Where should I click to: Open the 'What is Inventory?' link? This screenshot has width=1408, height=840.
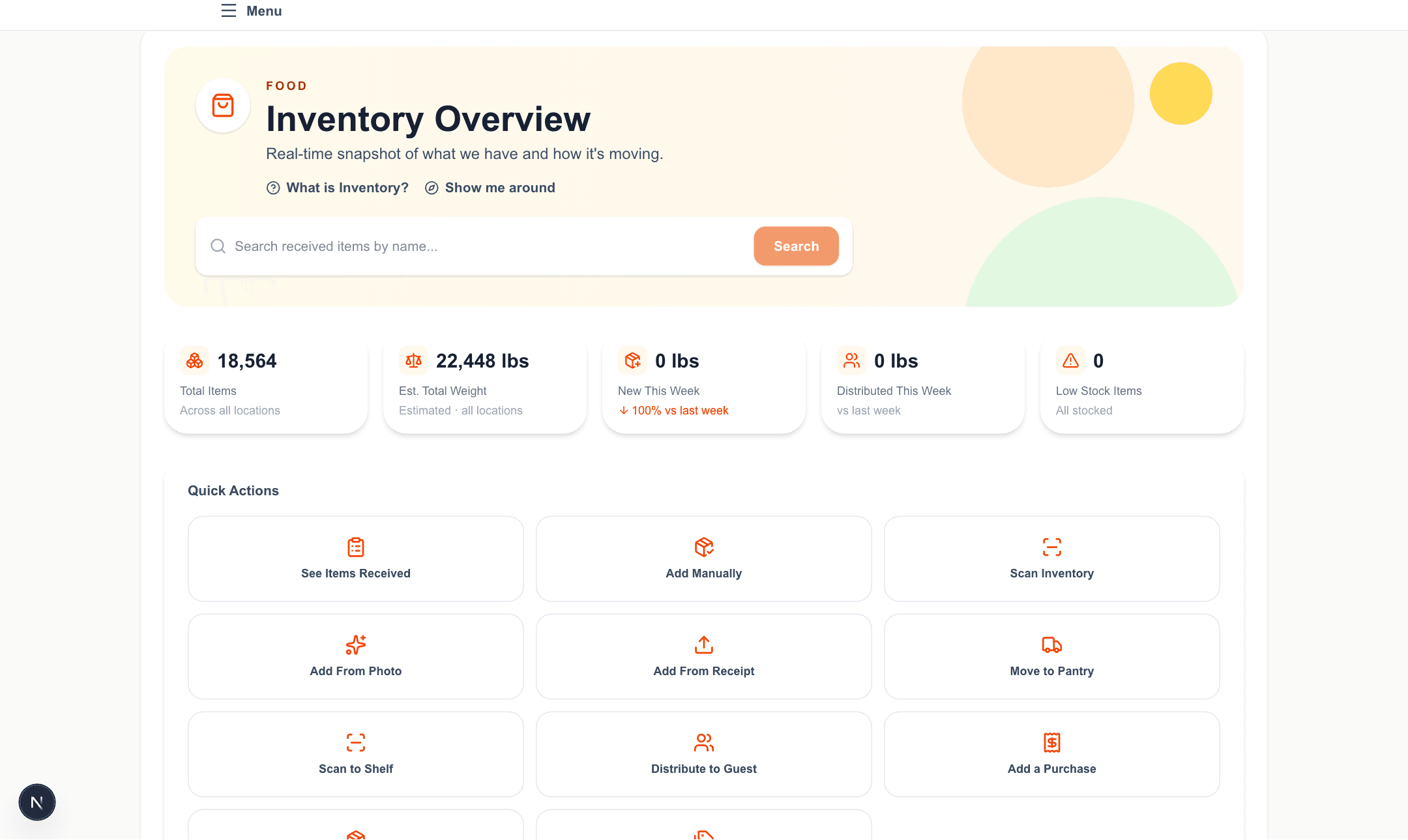point(347,188)
